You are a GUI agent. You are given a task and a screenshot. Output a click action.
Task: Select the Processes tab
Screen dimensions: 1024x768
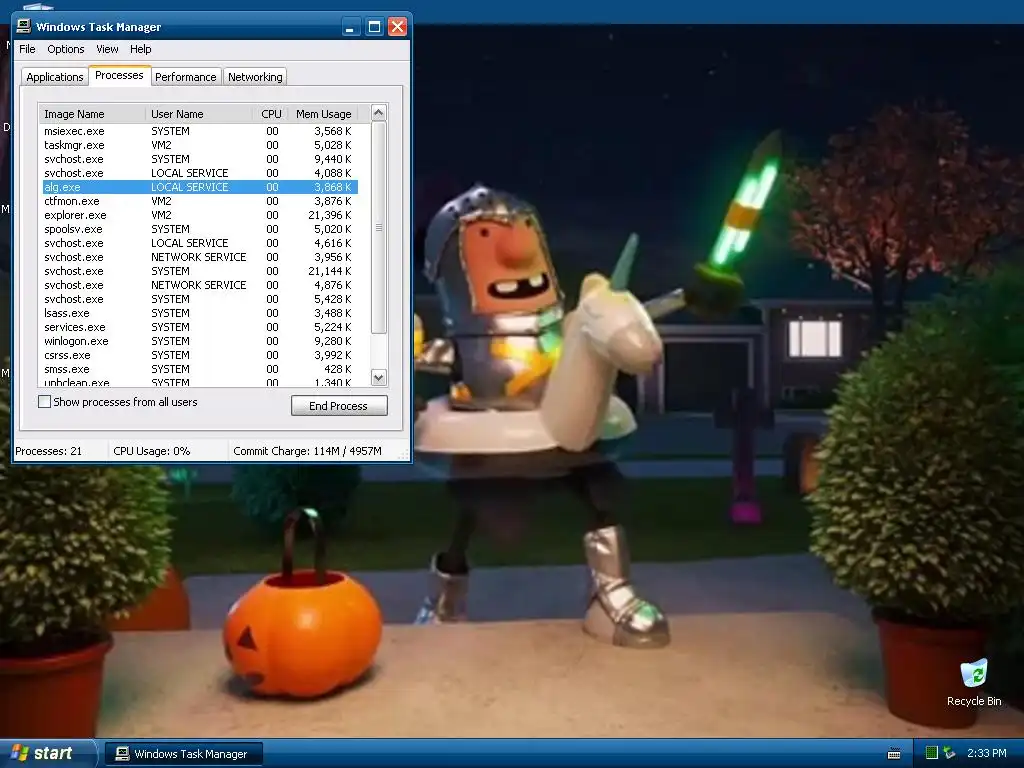(x=120, y=75)
